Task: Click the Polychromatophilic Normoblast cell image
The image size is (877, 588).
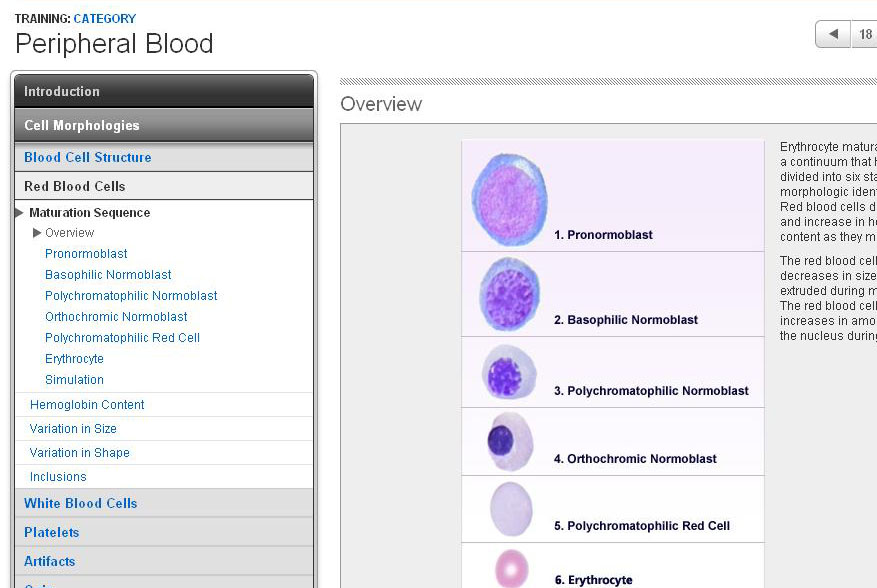Action: [x=510, y=372]
